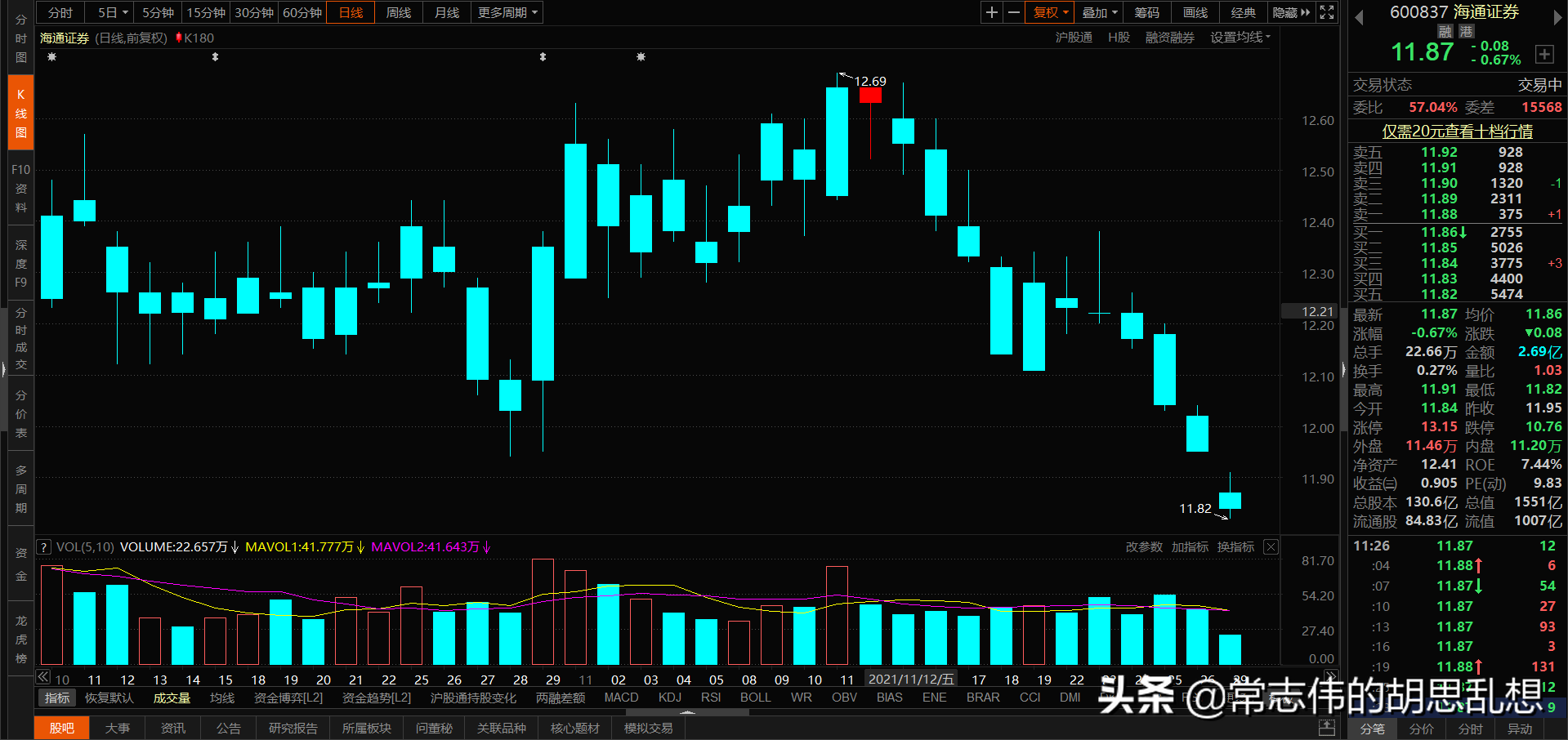Open the 深度F9 sidebar panel

coord(20,263)
